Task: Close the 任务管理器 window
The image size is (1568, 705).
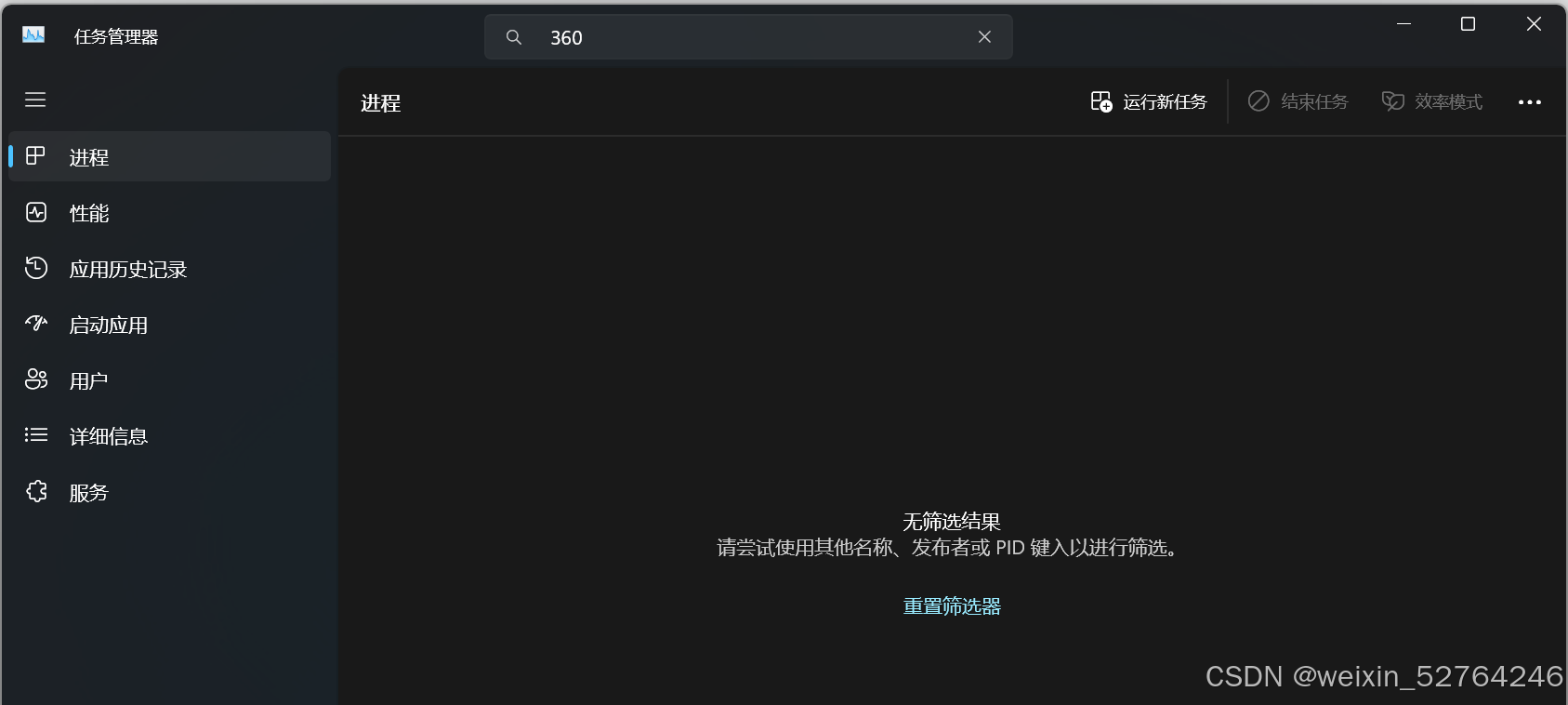Action: 1534,24
